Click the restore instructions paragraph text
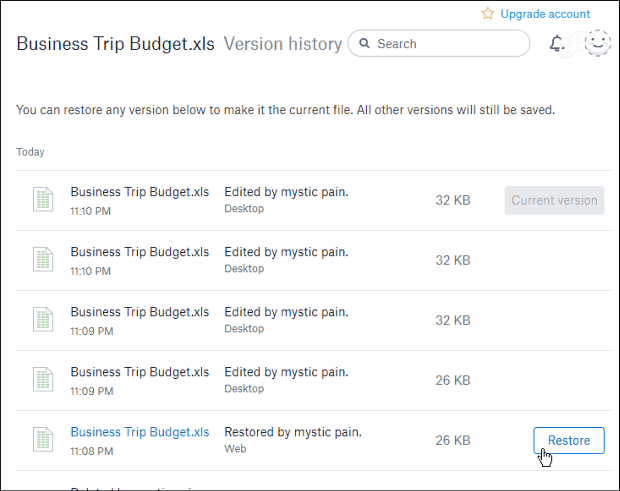 285,110
